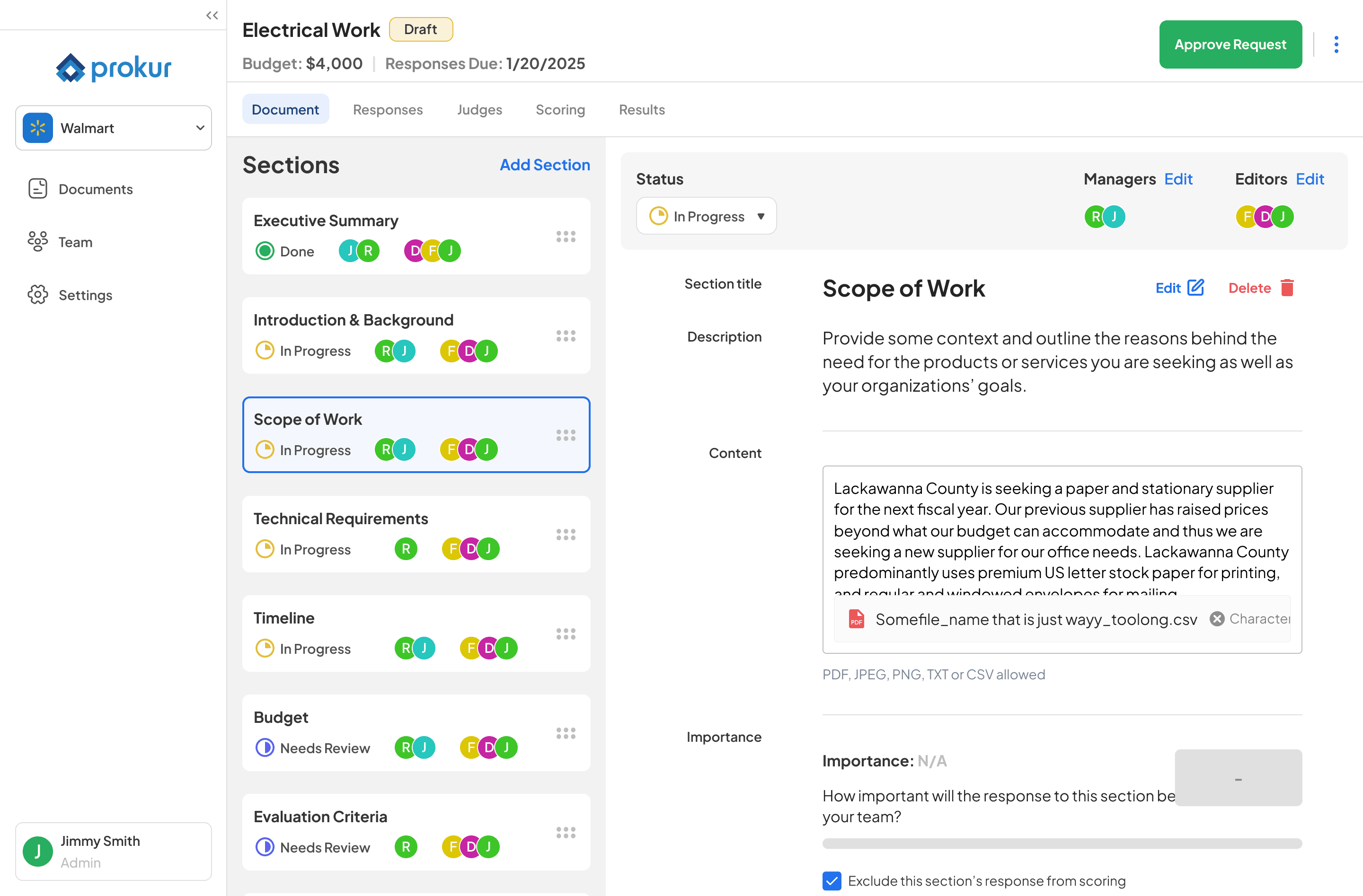Click the three-dot more options menu

pyautogui.click(x=1336, y=44)
